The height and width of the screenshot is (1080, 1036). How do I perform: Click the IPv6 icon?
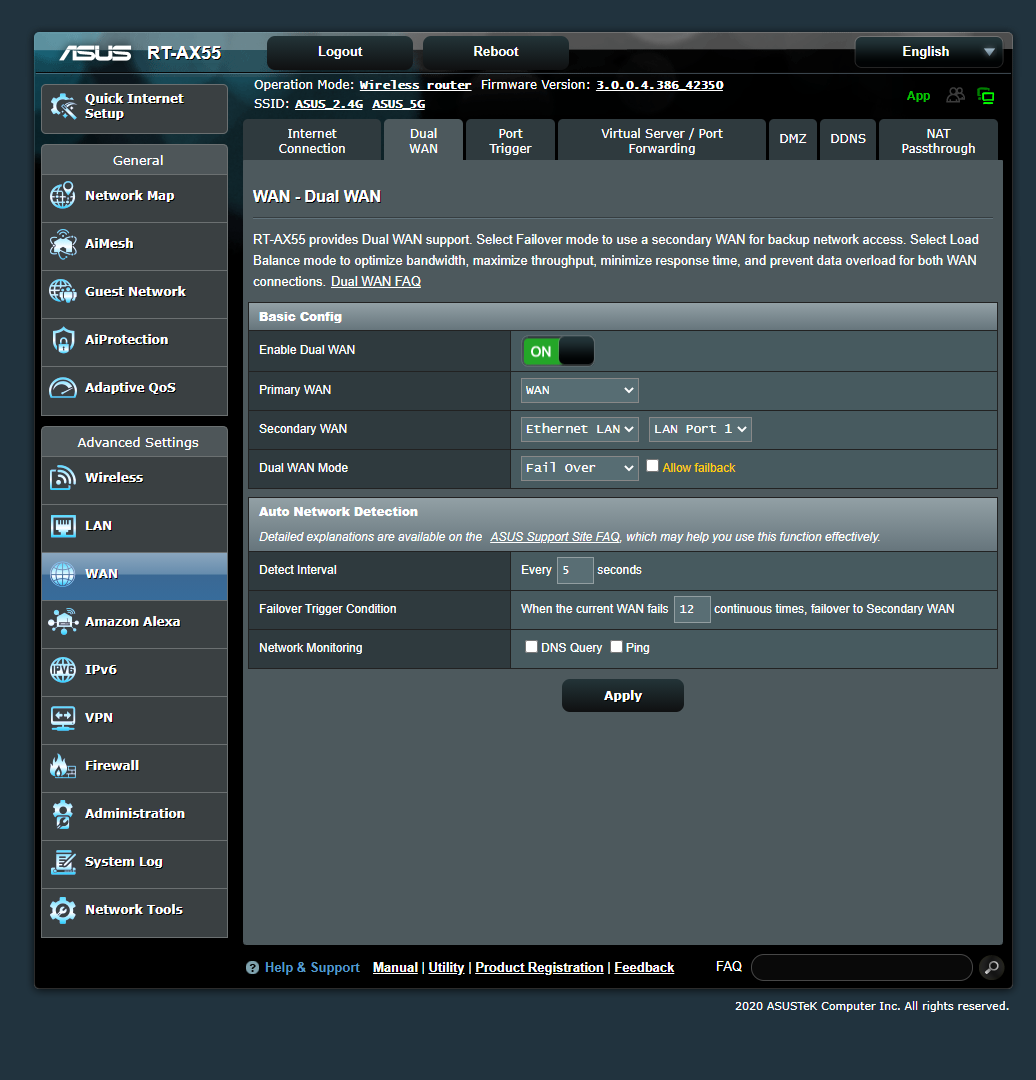(63, 669)
